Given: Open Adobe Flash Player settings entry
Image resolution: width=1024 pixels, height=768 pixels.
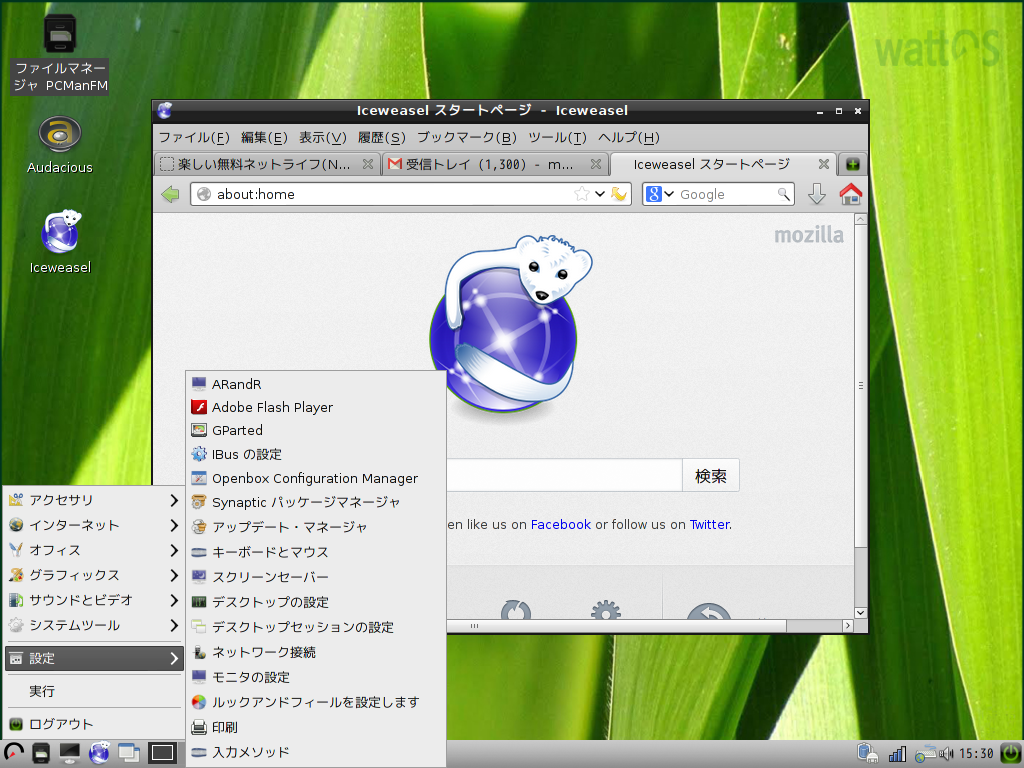Looking at the screenshot, I should [316, 408].
